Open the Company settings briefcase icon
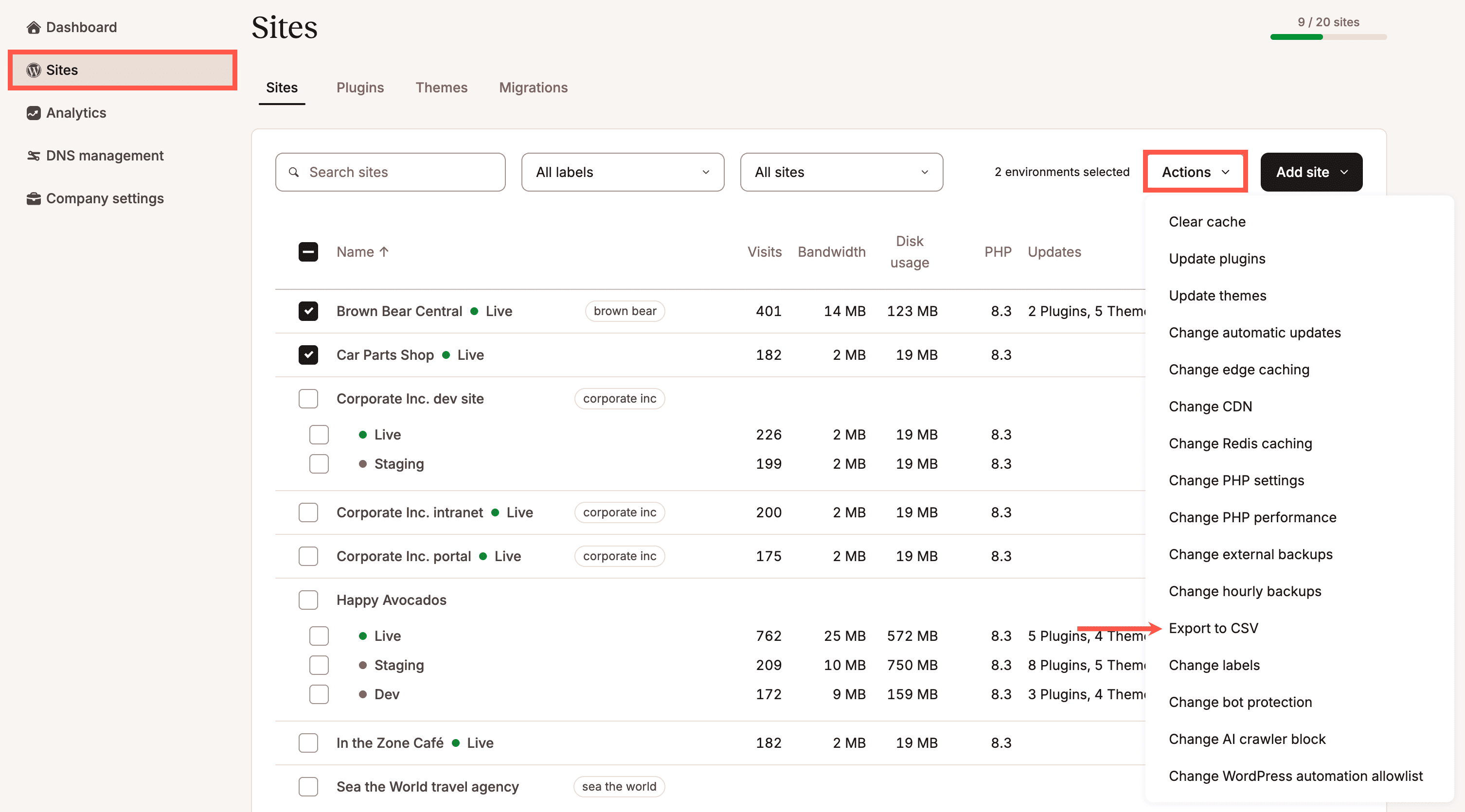Screen dimensions: 1465x812 pos(34,198)
